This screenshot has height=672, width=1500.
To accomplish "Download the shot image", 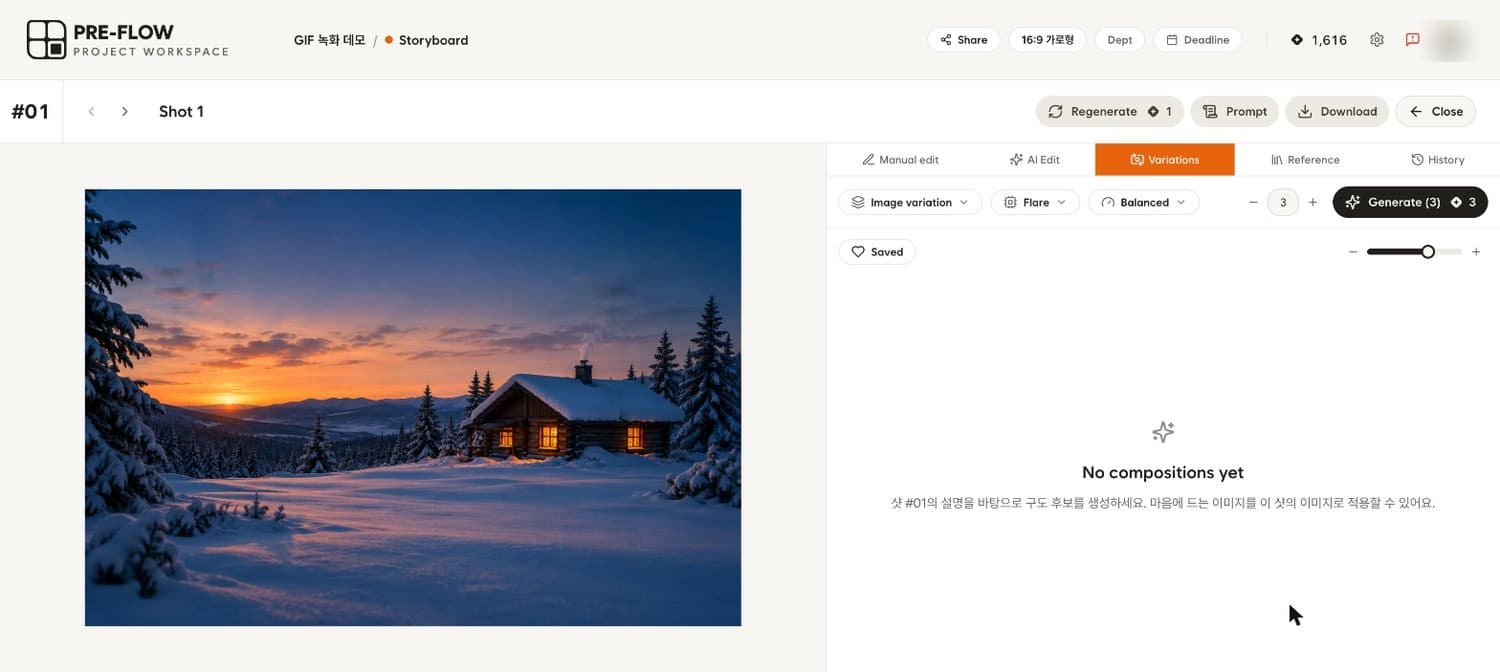I will 1337,111.
